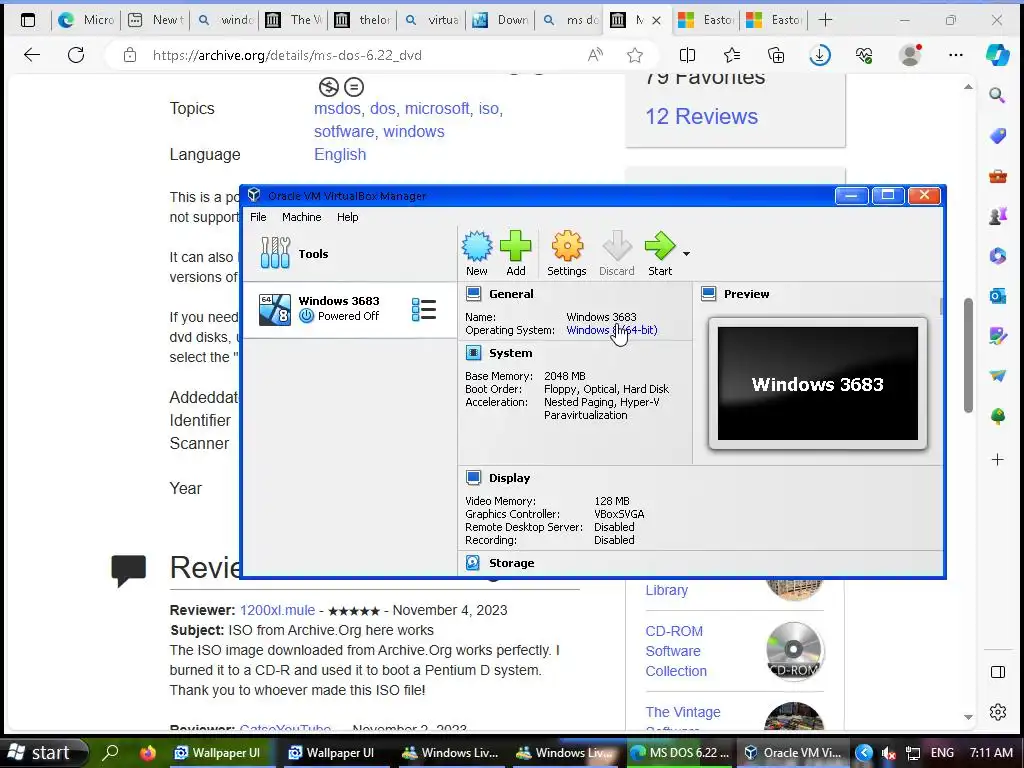Viewport: 1024px width, 768px height.
Task: Open VM Settings gear icon
Action: click(566, 253)
